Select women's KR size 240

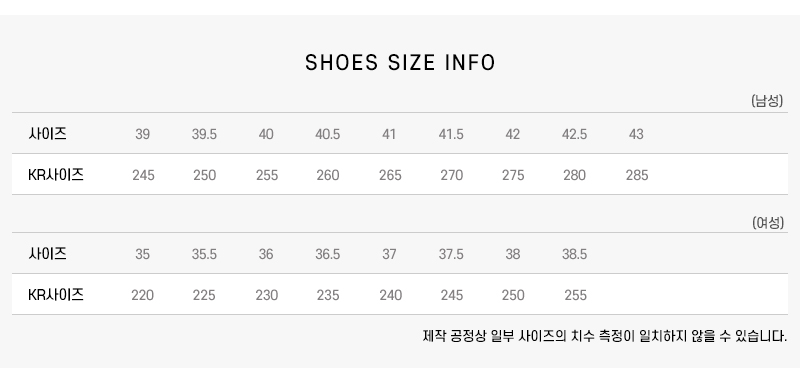tap(390, 295)
